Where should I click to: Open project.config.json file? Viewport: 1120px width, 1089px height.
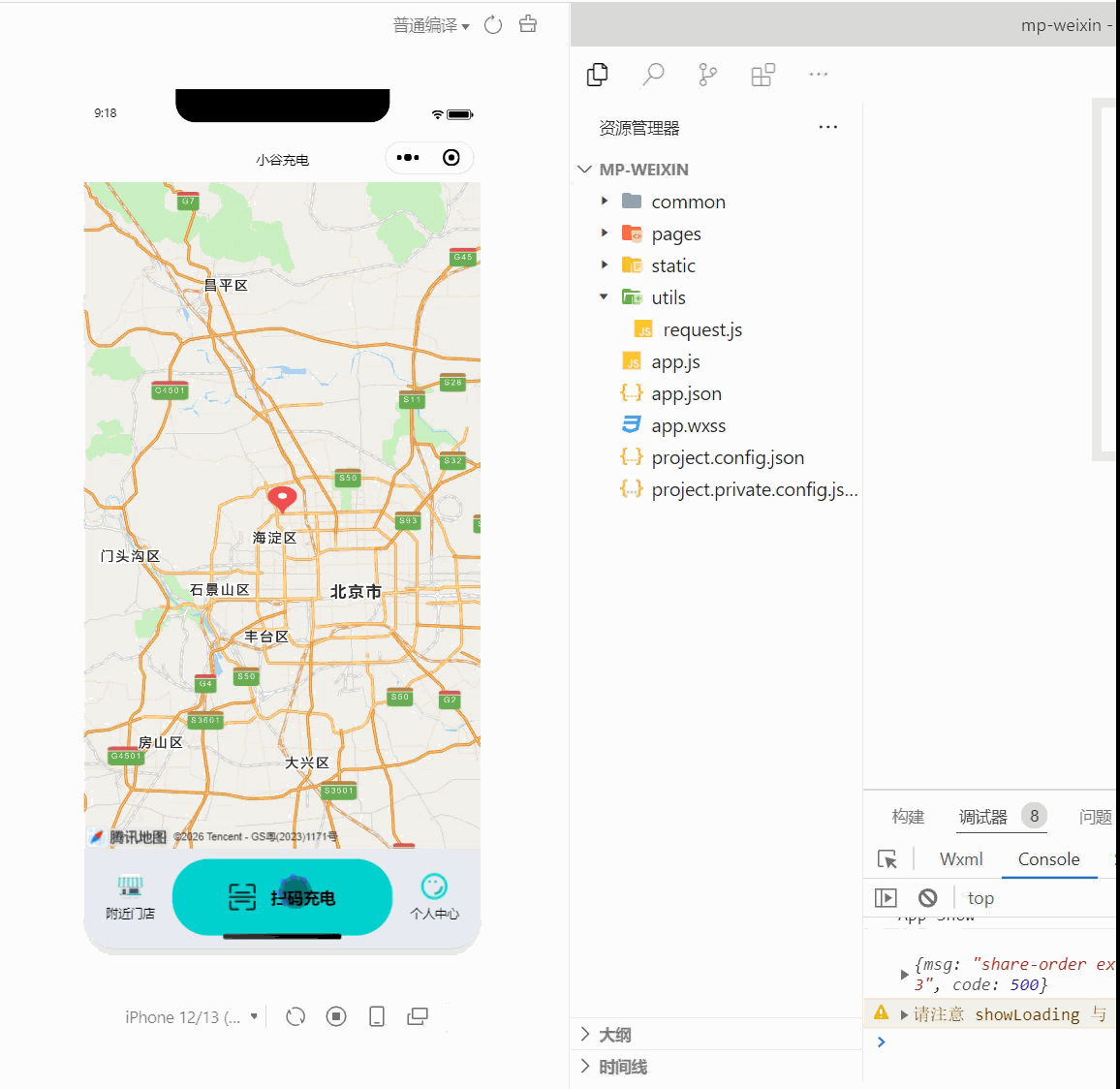[728, 457]
